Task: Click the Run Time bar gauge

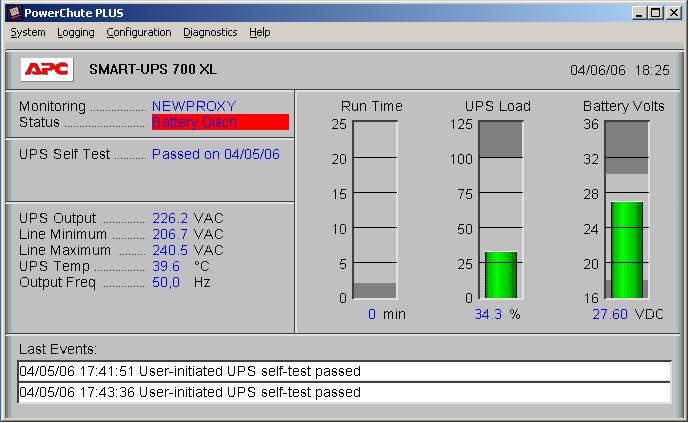Action: (x=375, y=210)
